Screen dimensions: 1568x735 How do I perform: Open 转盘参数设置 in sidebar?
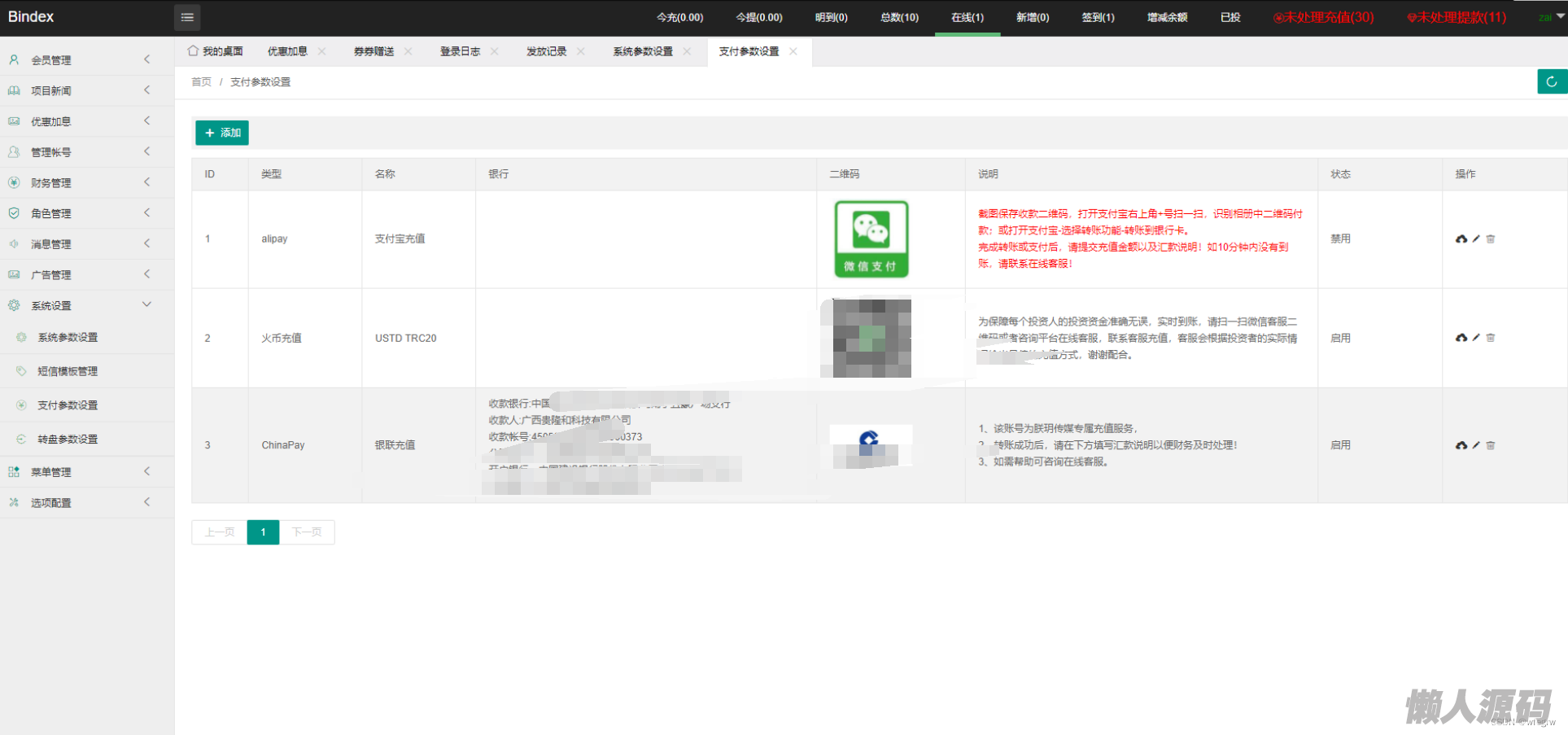68,439
